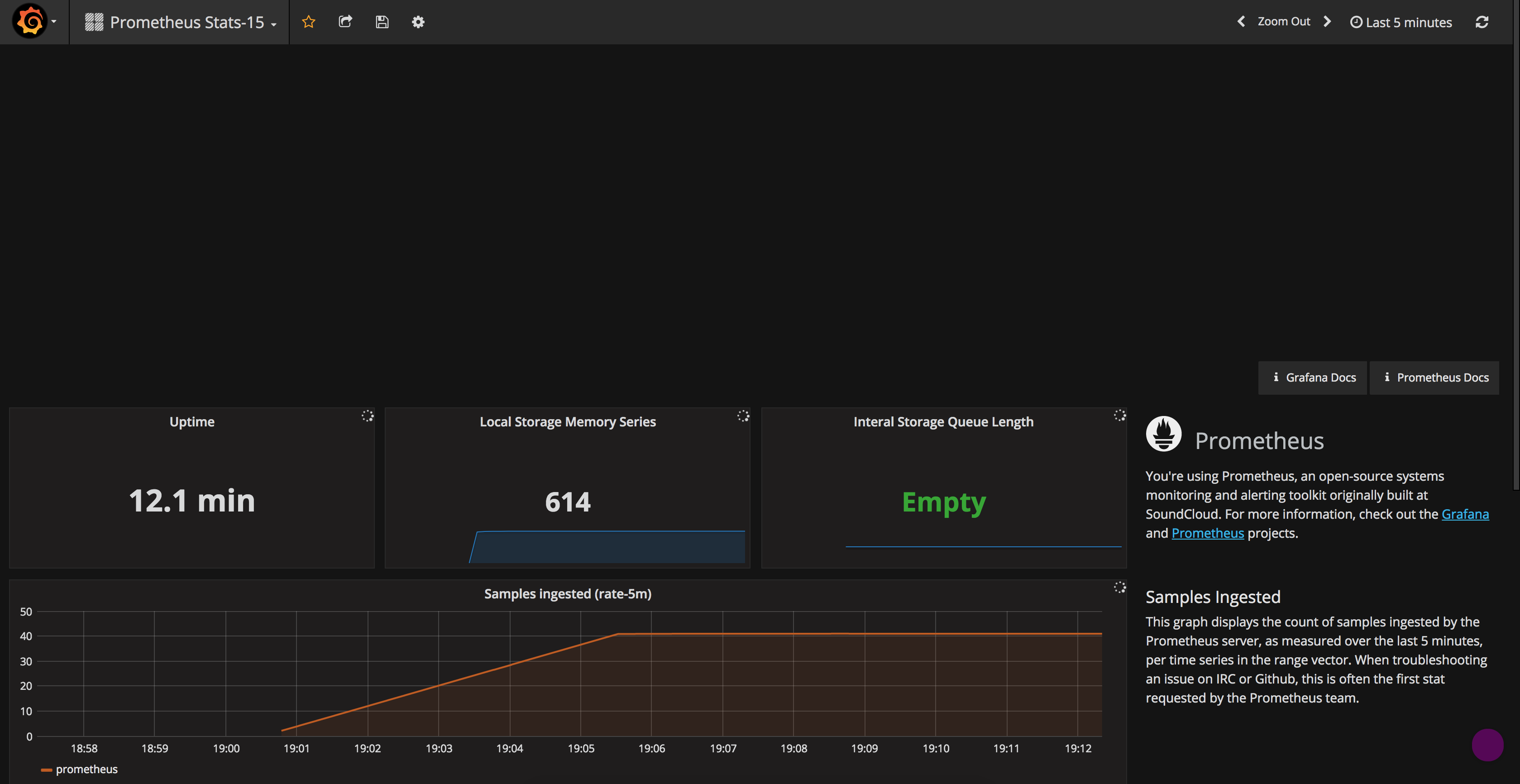This screenshot has height=784, width=1520.
Task: Click the Interal Storage Queue Length spinner
Action: [1120, 415]
